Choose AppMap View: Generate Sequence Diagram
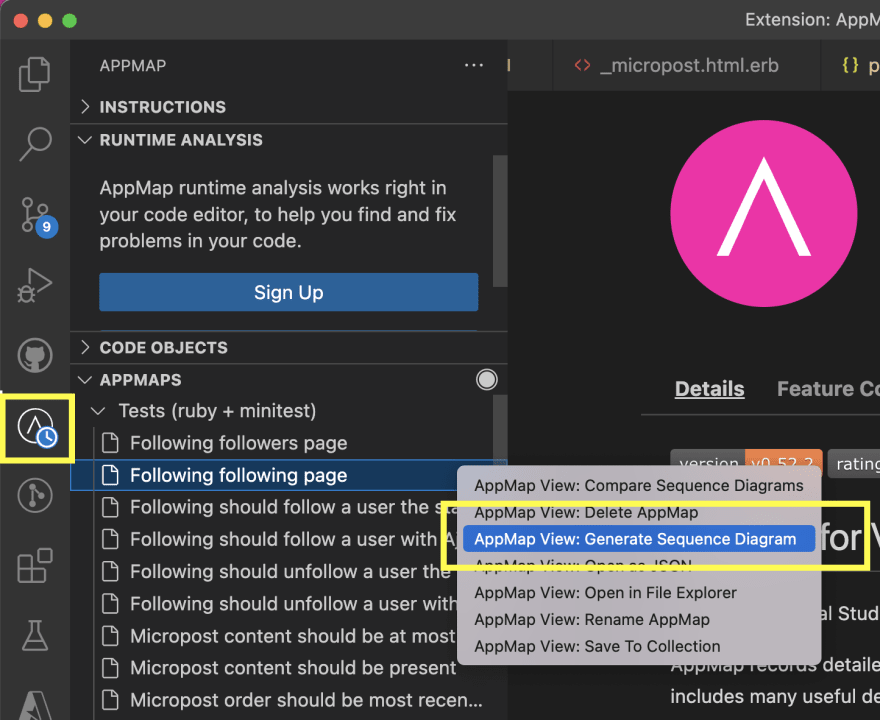Screen dimensions: 880x720 [x=639, y=539]
